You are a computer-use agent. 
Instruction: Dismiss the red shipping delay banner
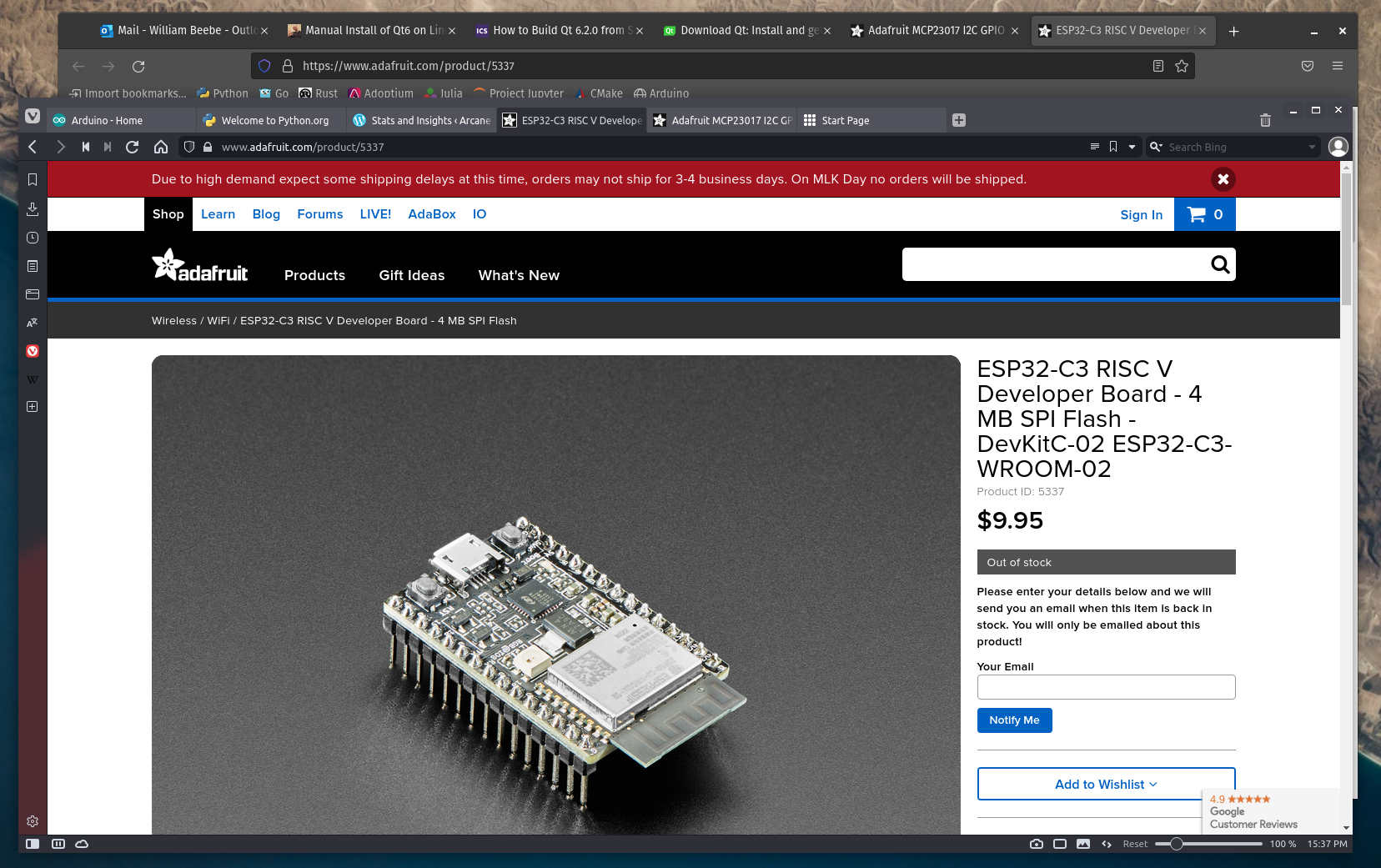pyautogui.click(x=1223, y=179)
